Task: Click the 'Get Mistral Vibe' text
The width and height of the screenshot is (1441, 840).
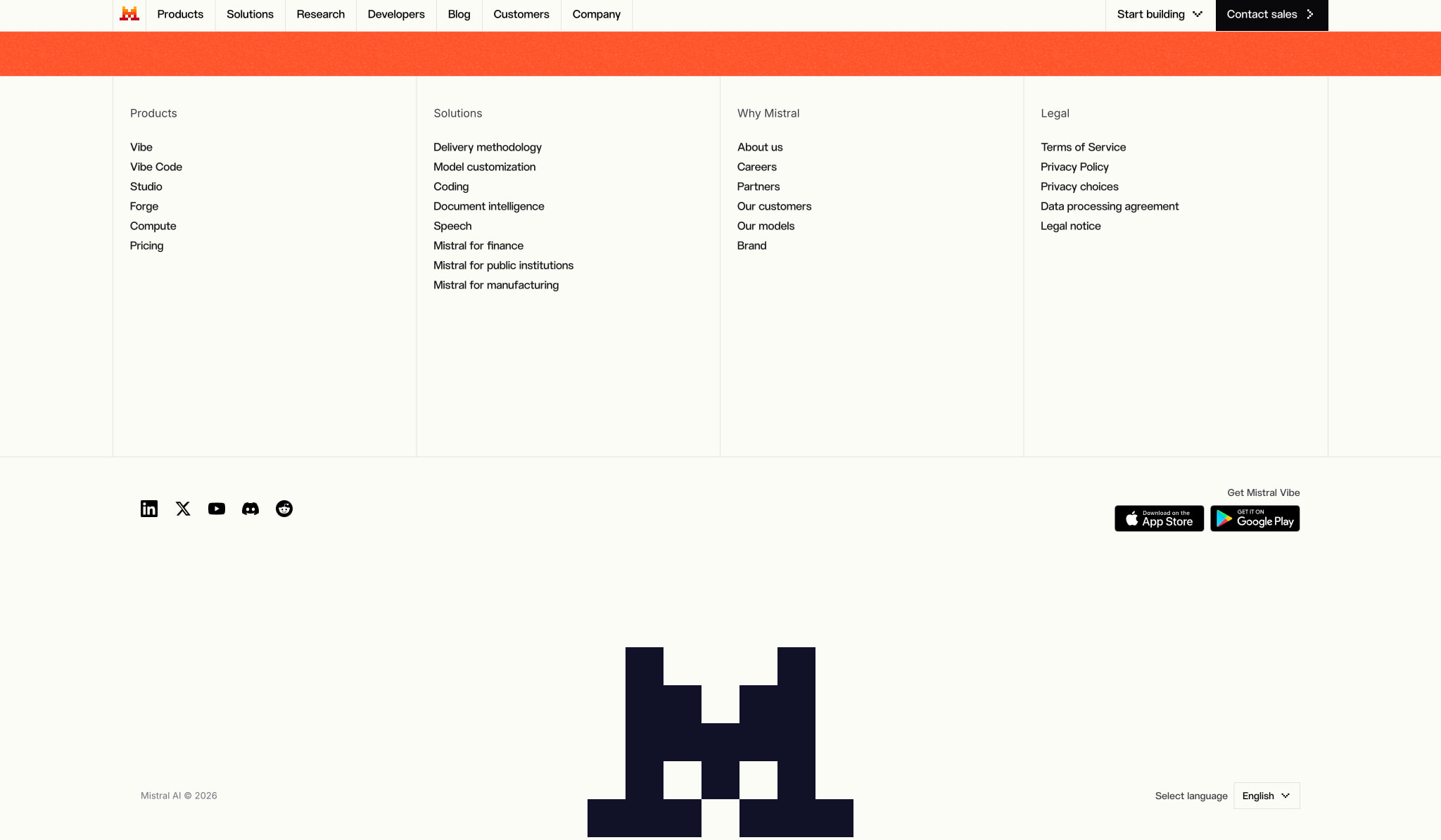Action: click(1264, 492)
